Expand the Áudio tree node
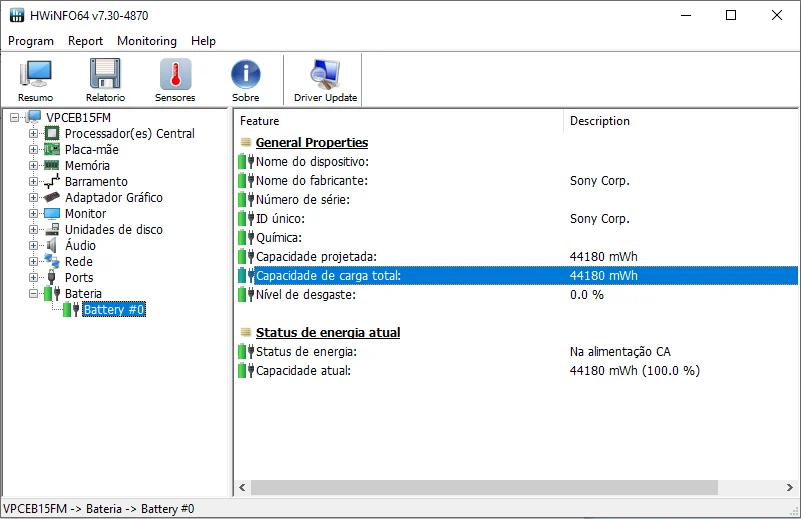Image resolution: width=801 pixels, height=519 pixels. (33, 245)
